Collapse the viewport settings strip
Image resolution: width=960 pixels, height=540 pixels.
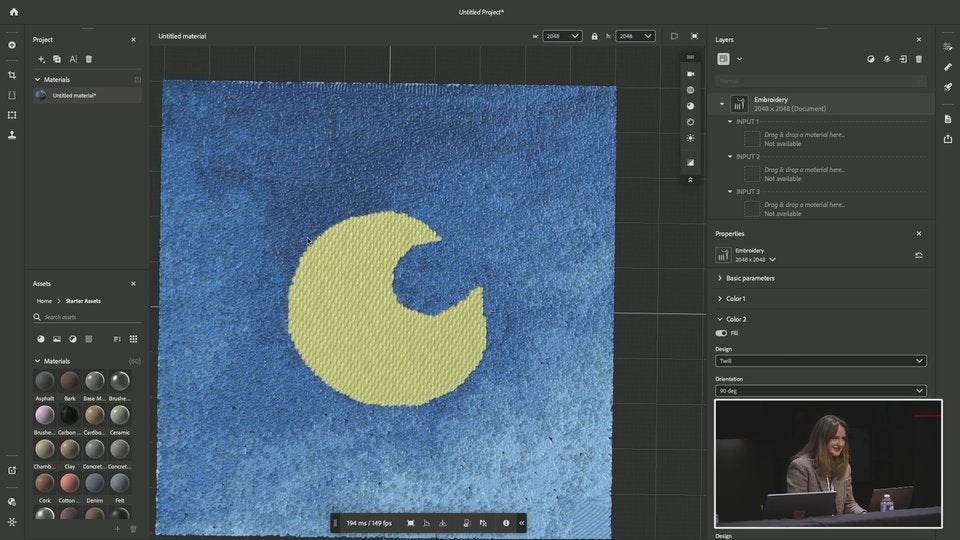691,180
